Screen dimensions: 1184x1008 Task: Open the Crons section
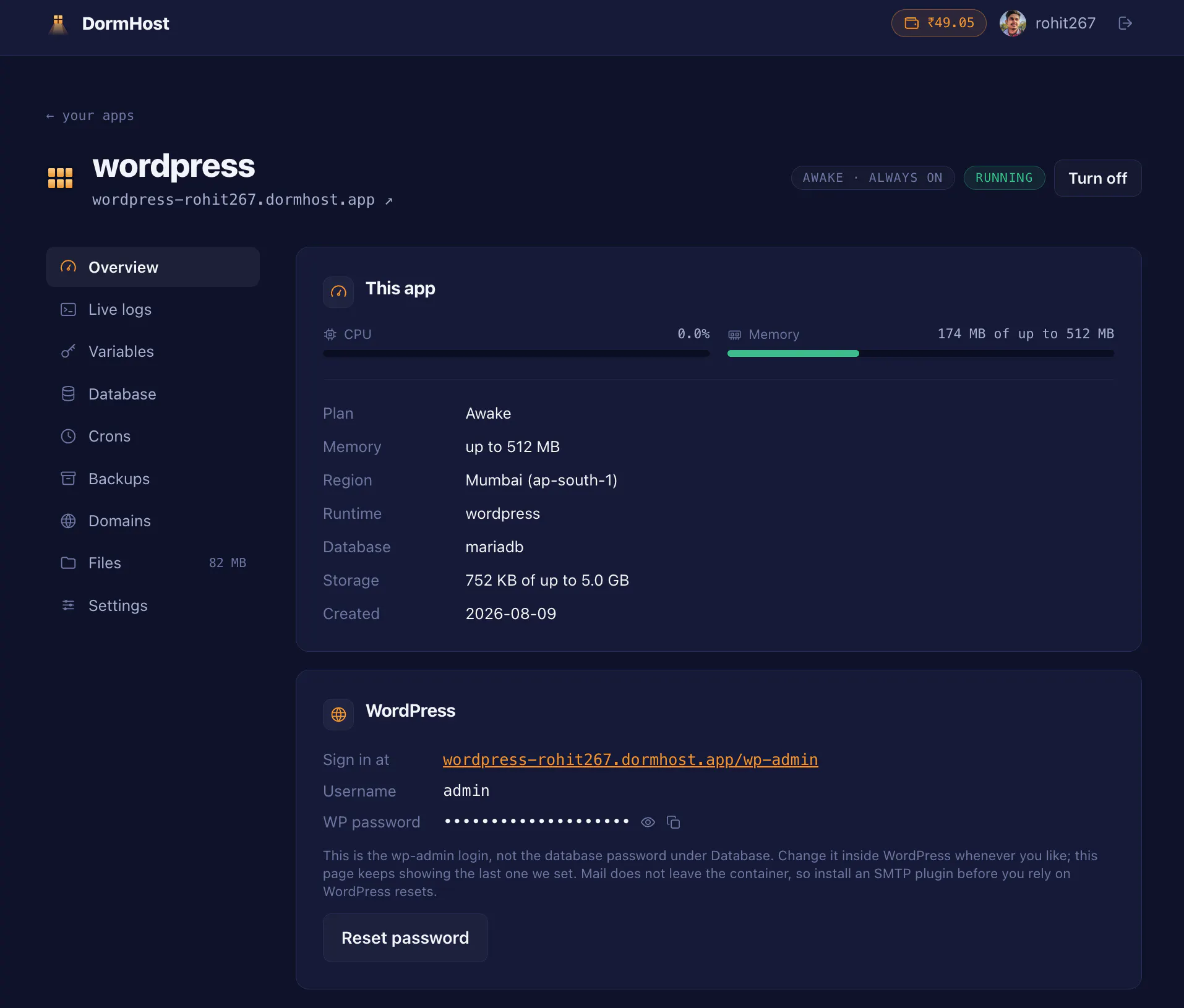[153, 436]
